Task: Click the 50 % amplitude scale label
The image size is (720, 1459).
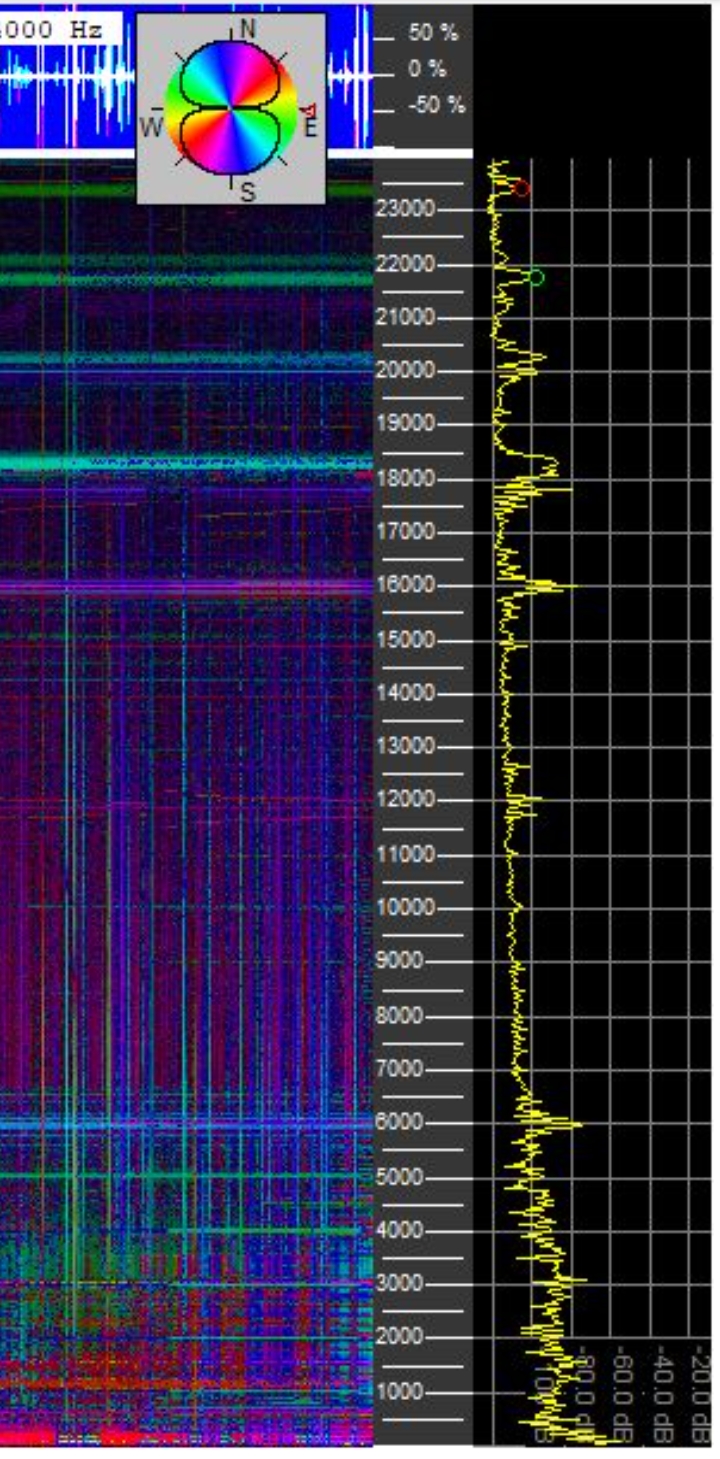Action: point(432,33)
